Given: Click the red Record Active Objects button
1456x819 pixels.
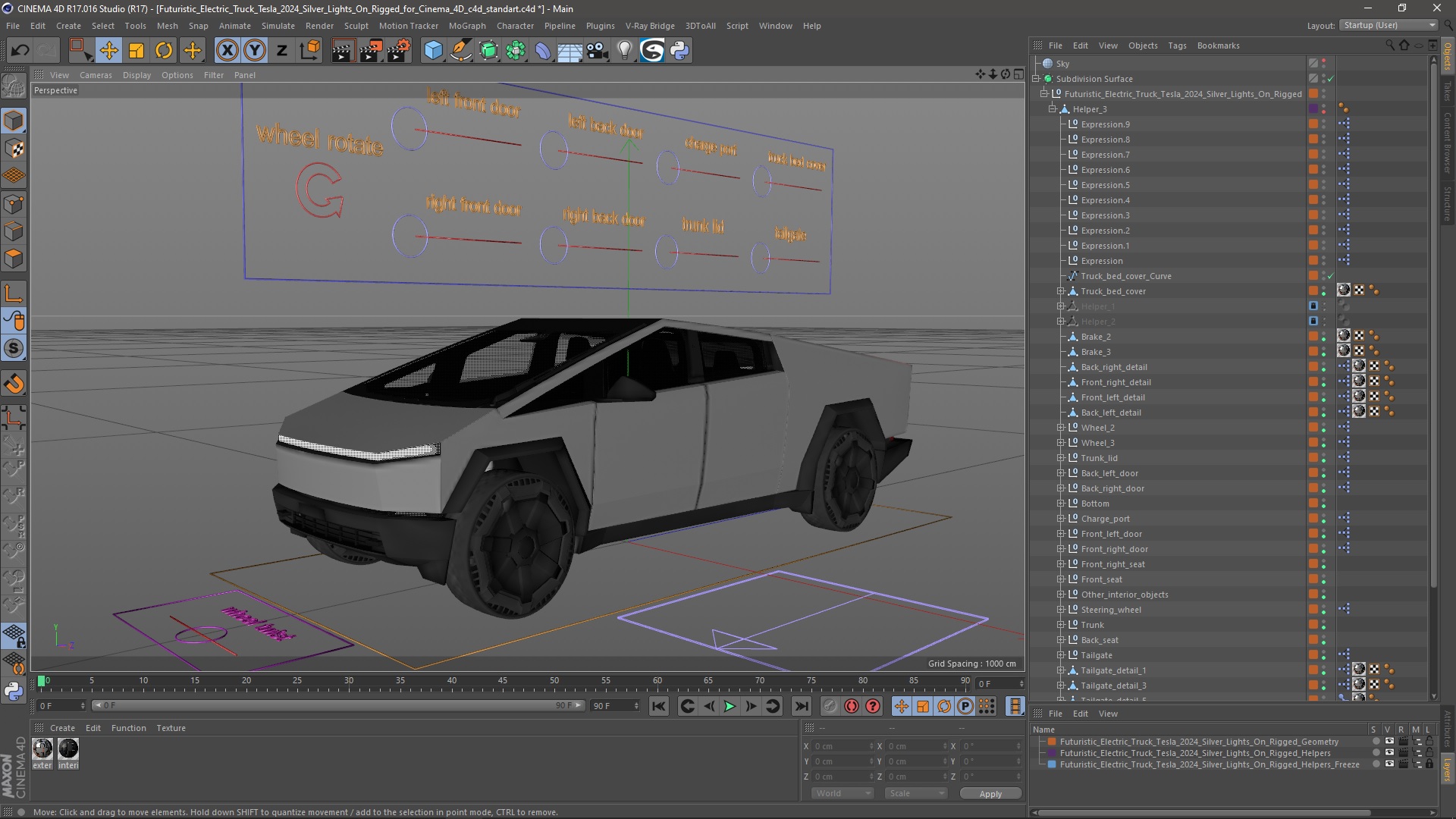Looking at the screenshot, I should click(830, 706).
